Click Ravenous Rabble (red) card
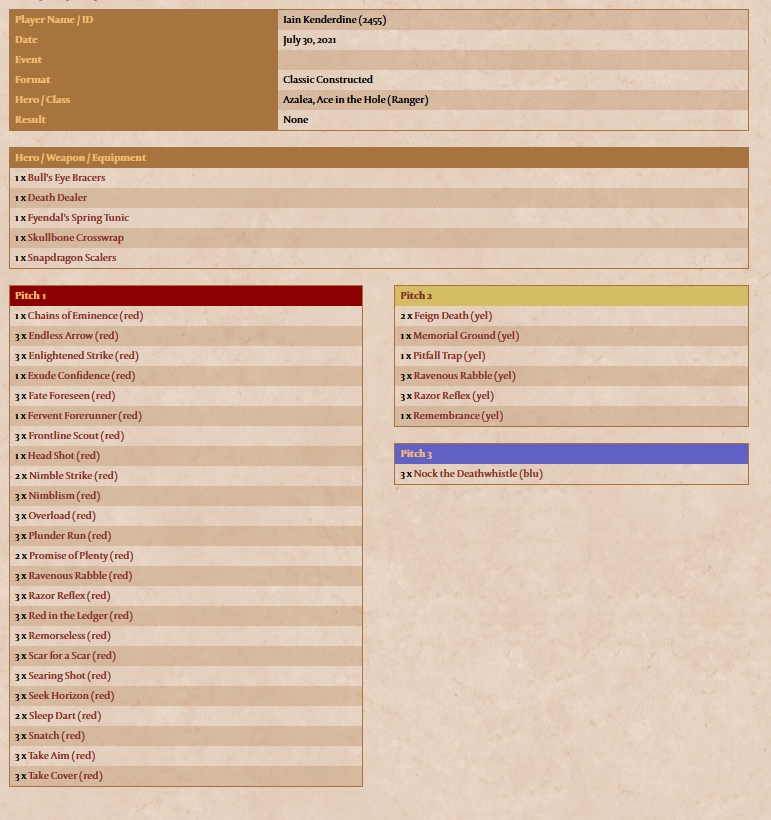The width and height of the screenshot is (771, 820). click(x=81, y=575)
